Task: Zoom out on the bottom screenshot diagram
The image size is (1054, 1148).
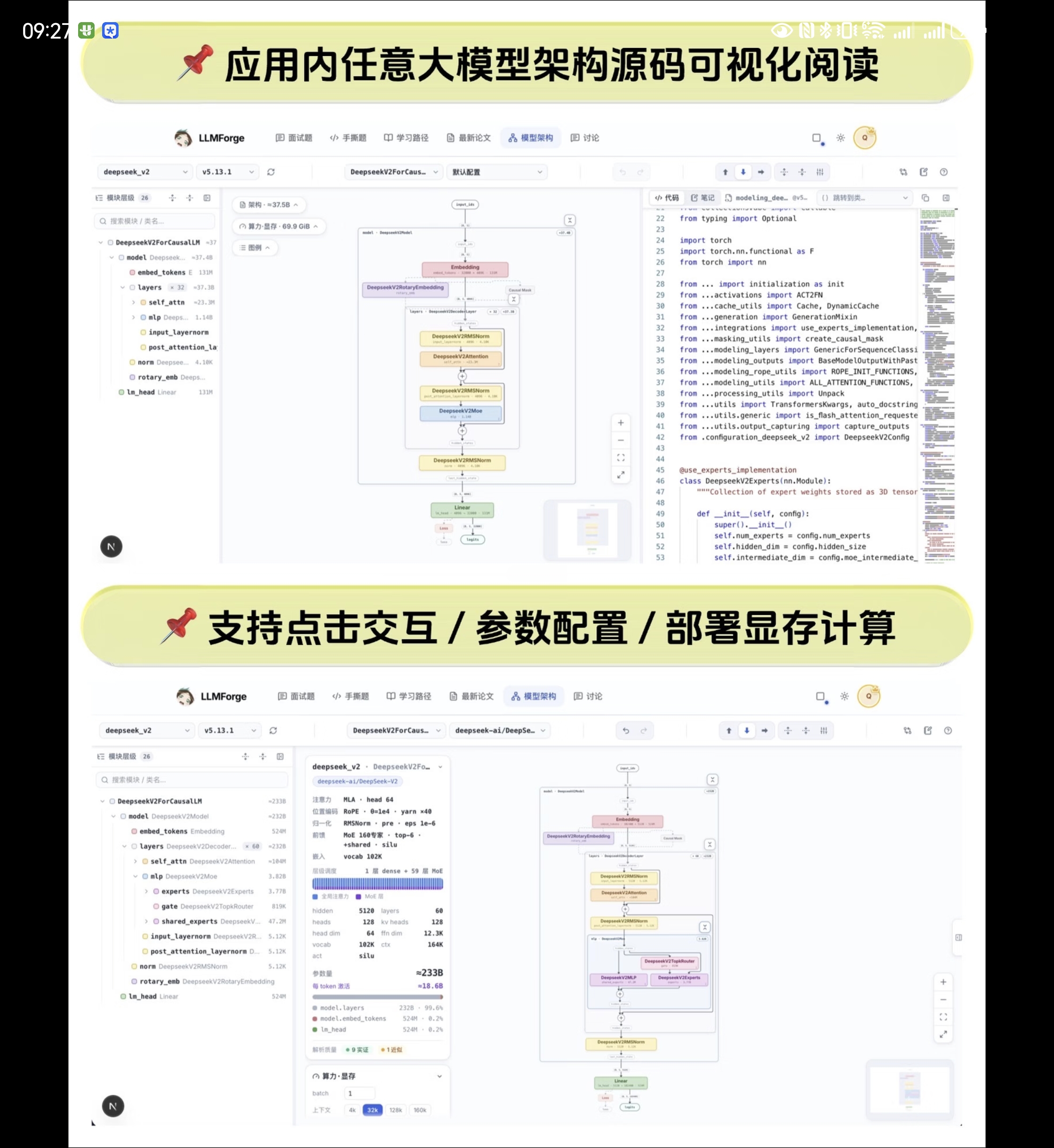Action: point(943,1000)
